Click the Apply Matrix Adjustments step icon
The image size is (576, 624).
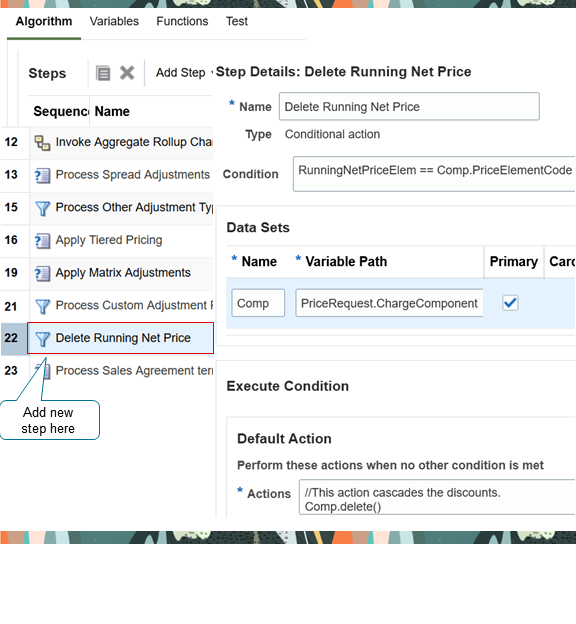[x=42, y=273]
